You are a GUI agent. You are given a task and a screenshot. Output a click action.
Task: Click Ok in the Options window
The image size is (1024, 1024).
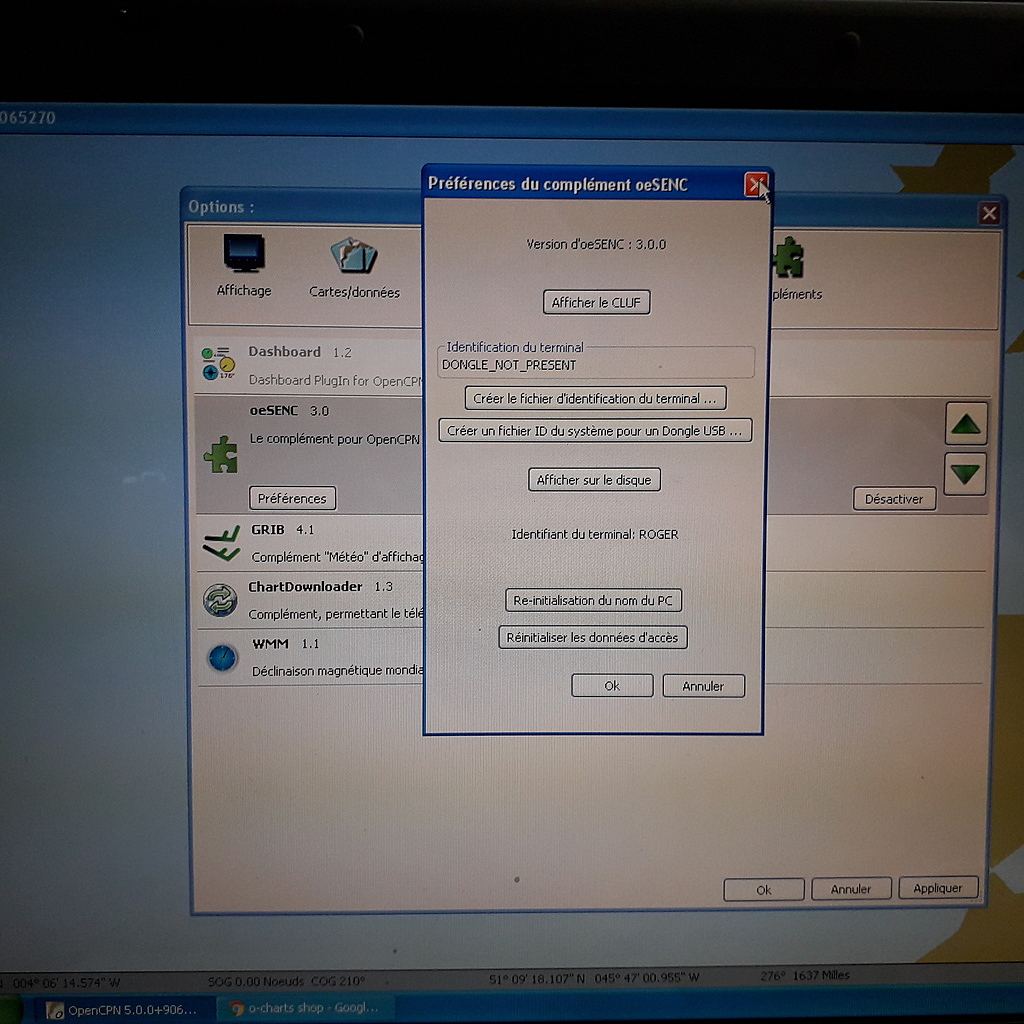pyautogui.click(x=763, y=889)
